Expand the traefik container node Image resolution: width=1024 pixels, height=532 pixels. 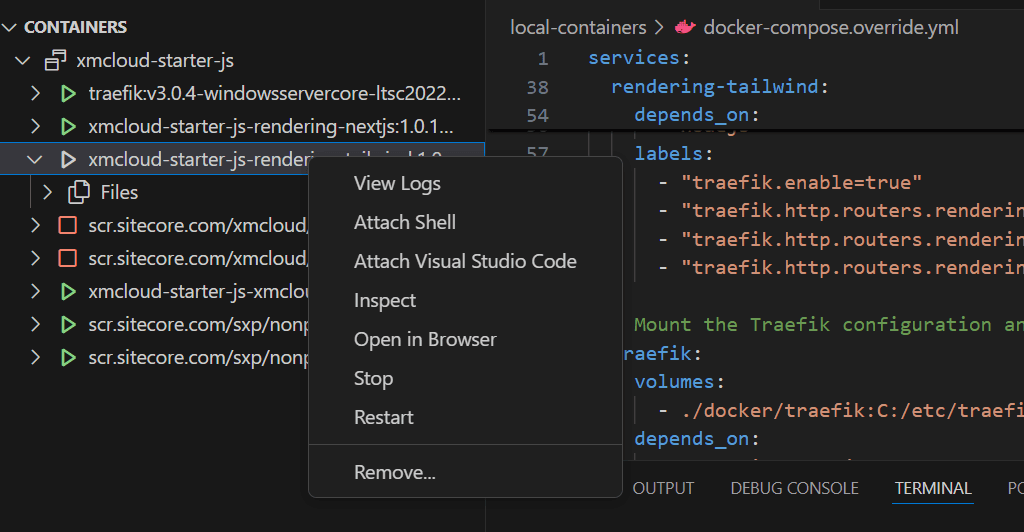[x=35, y=94]
